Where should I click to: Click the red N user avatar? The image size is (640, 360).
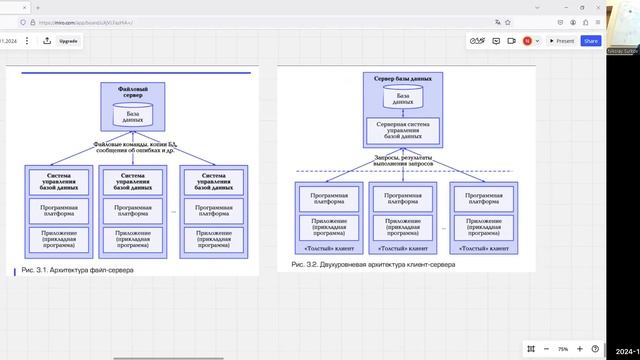click(x=527, y=41)
